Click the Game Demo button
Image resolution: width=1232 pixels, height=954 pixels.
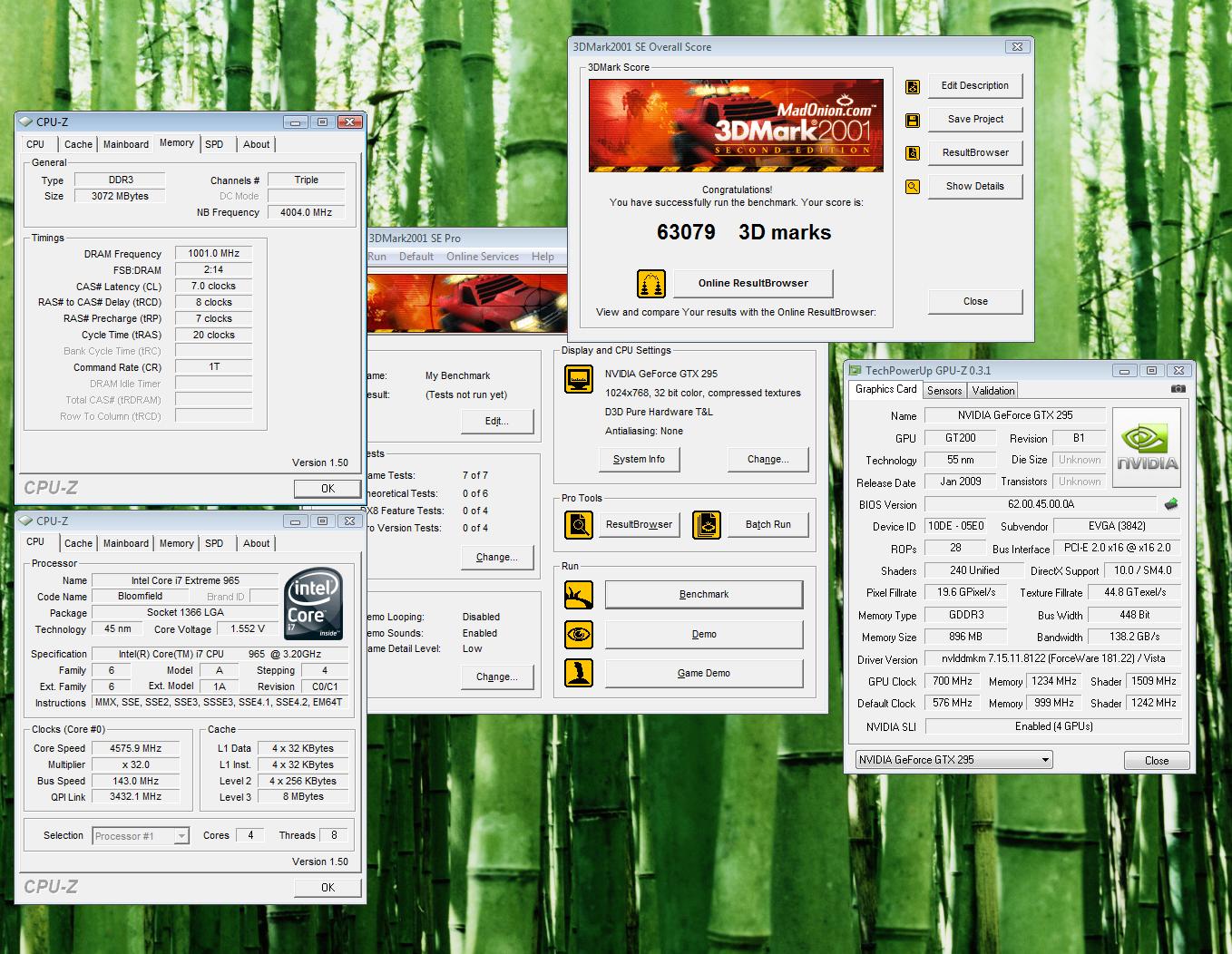(x=704, y=673)
